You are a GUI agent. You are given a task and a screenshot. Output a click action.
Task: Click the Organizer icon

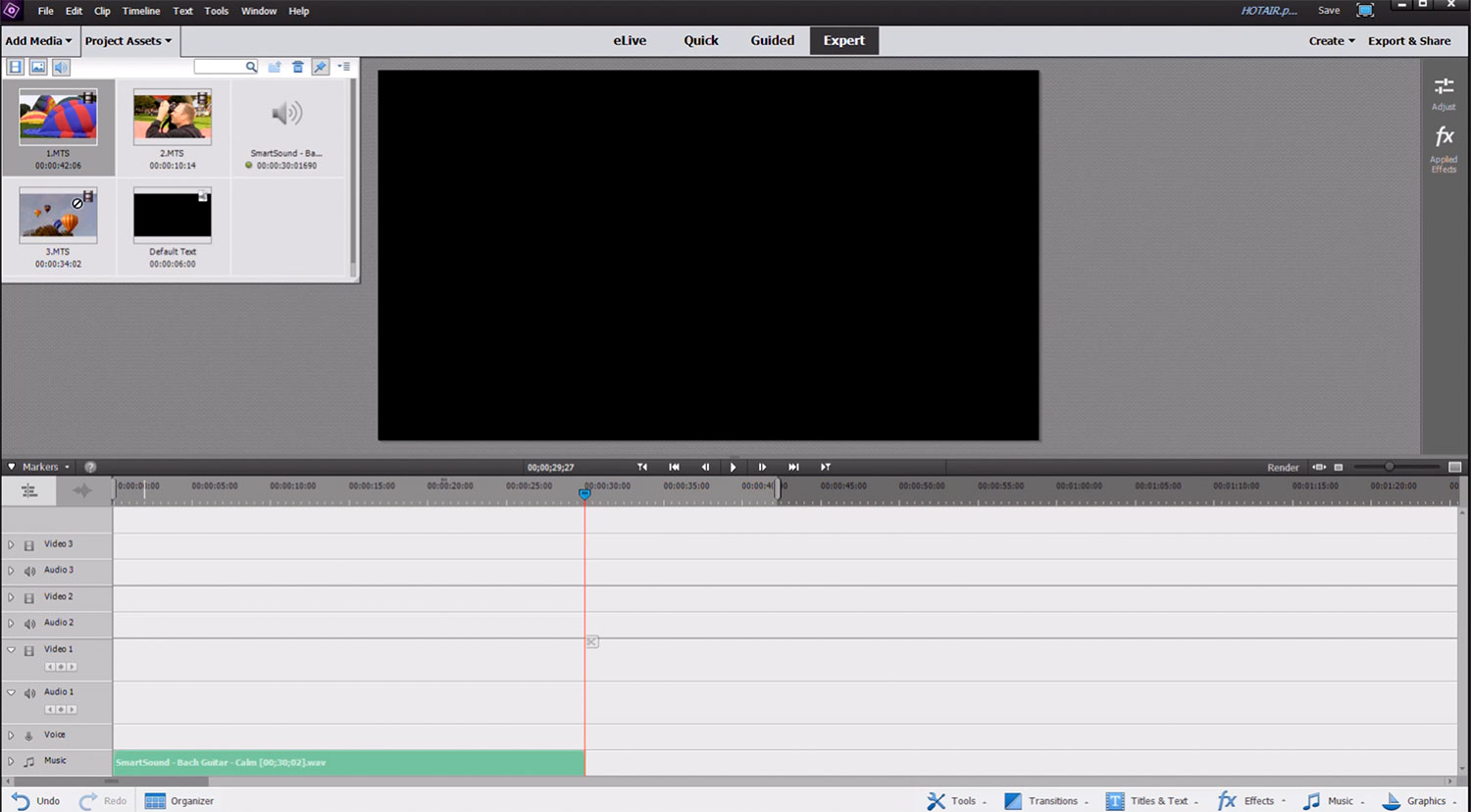[x=179, y=800]
